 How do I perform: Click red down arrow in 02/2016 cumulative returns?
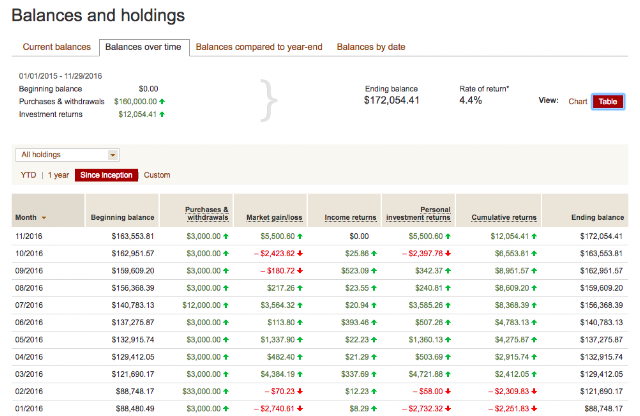pyautogui.click(x=534, y=391)
